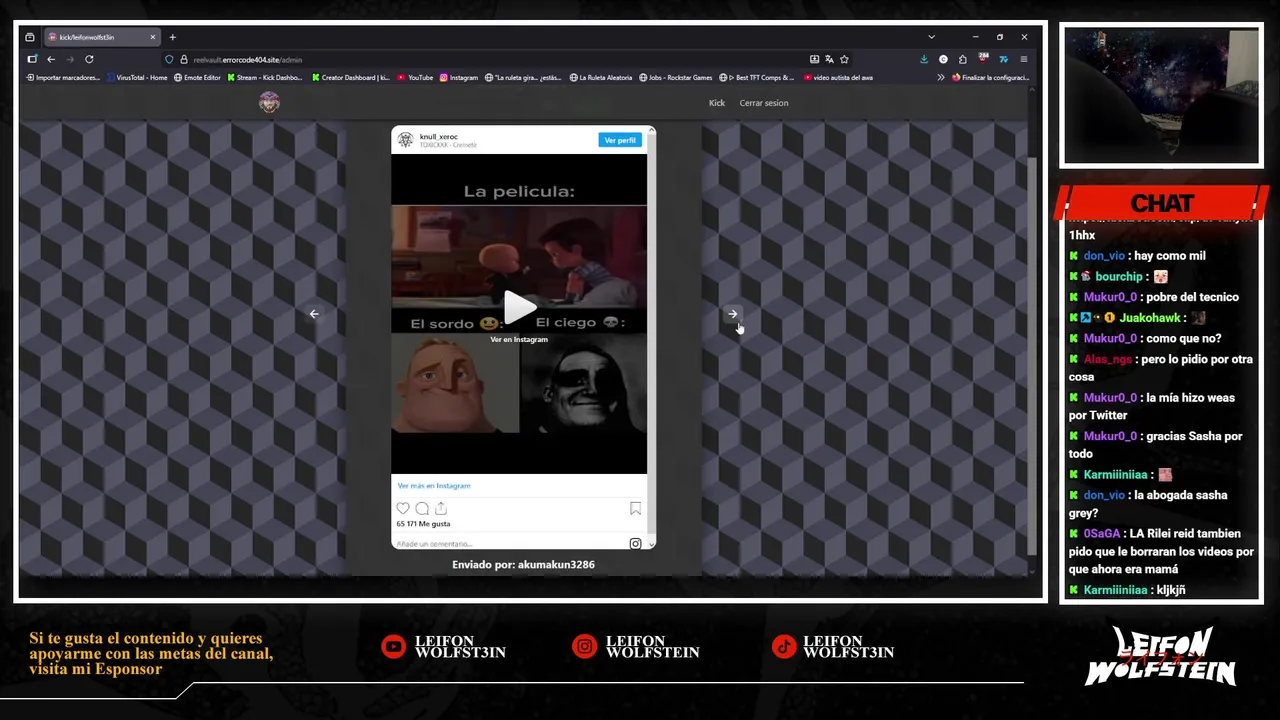Click the webcam overlay thumbnail

point(1161,95)
